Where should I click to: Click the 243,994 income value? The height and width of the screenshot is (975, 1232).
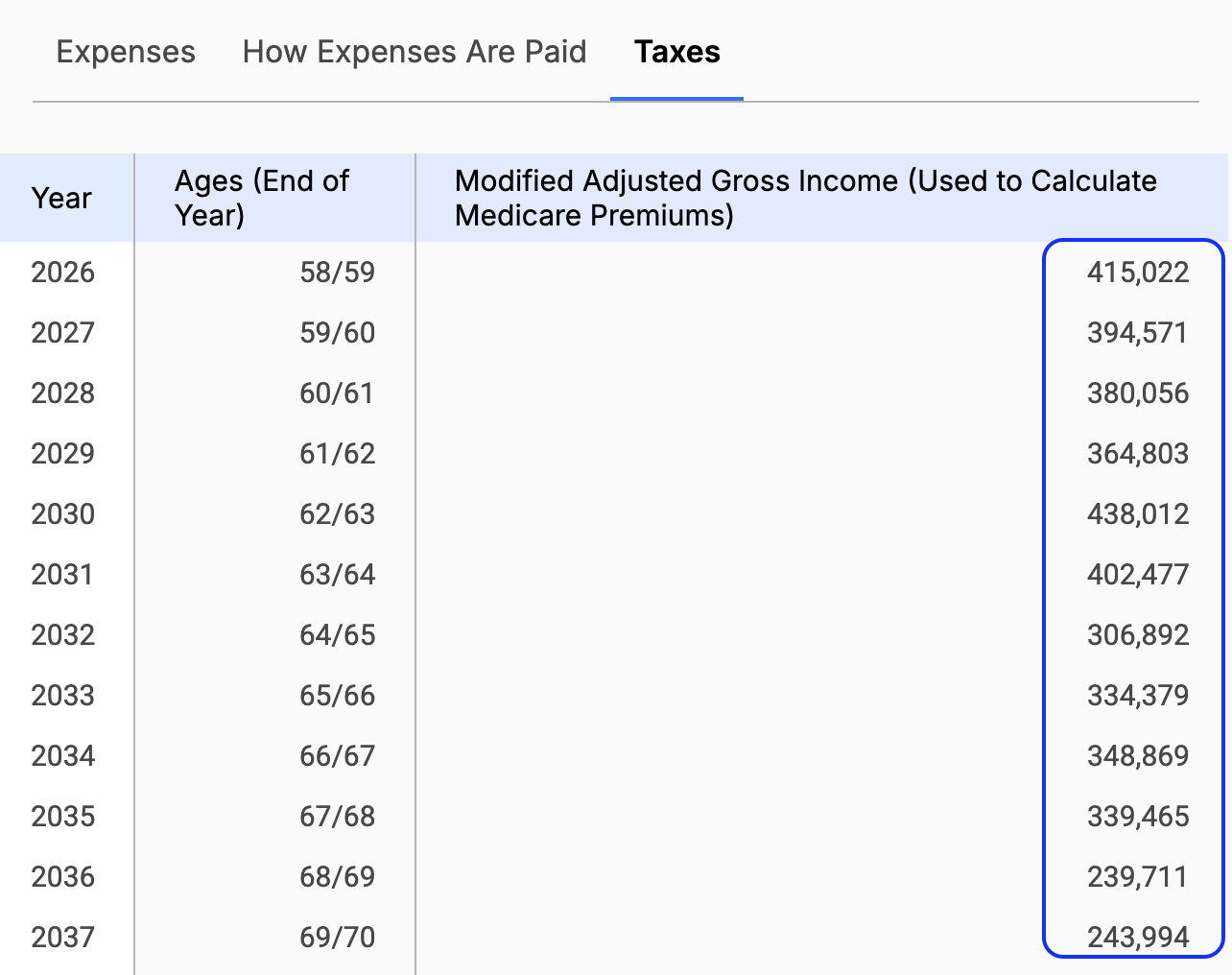coord(1137,938)
